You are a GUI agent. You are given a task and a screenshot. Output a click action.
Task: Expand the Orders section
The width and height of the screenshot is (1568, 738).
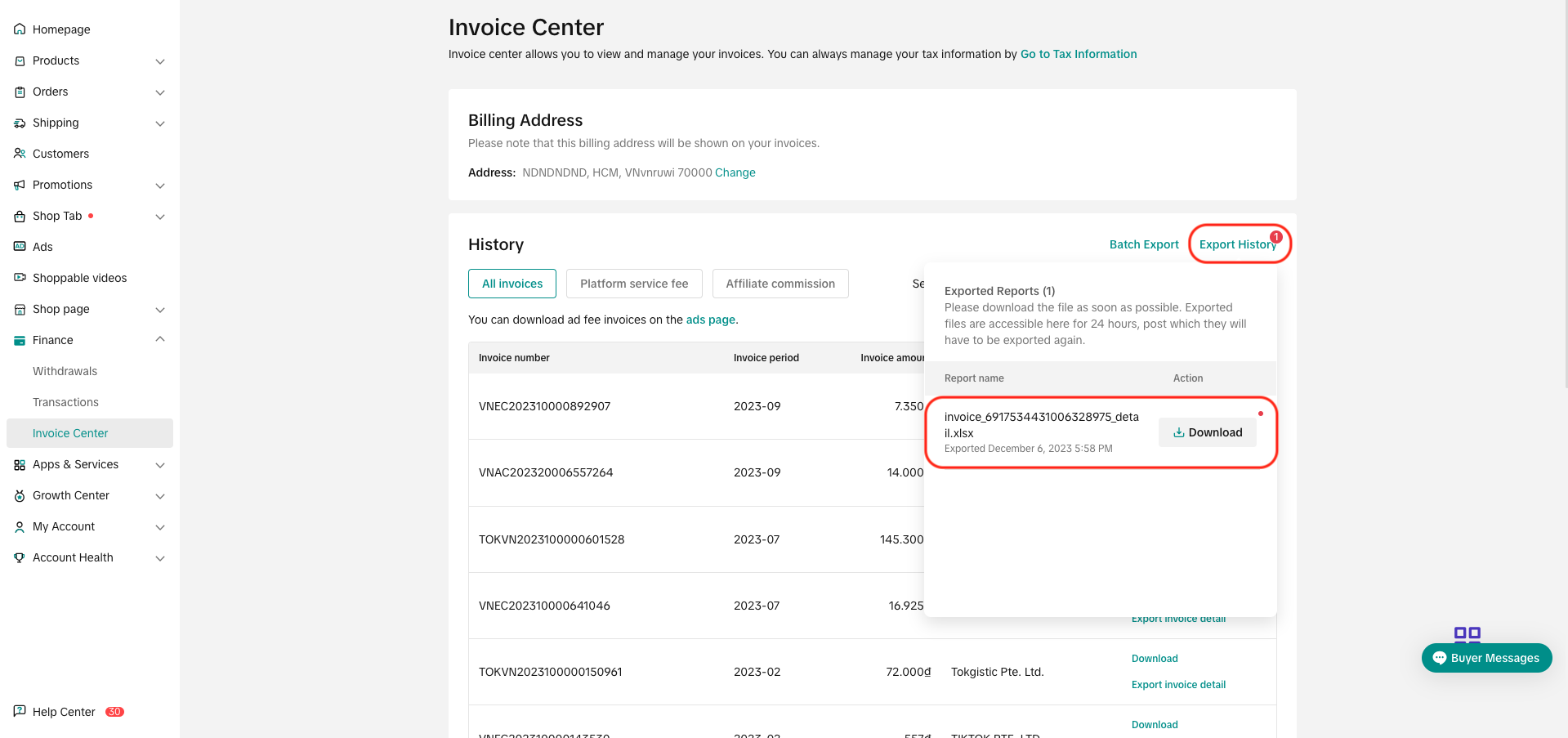[x=160, y=92]
